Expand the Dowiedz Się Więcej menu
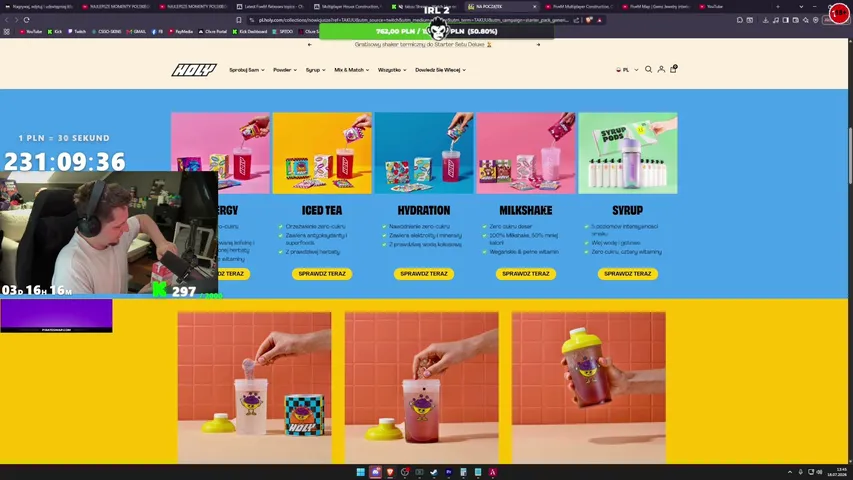 pyautogui.click(x=440, y=70)
